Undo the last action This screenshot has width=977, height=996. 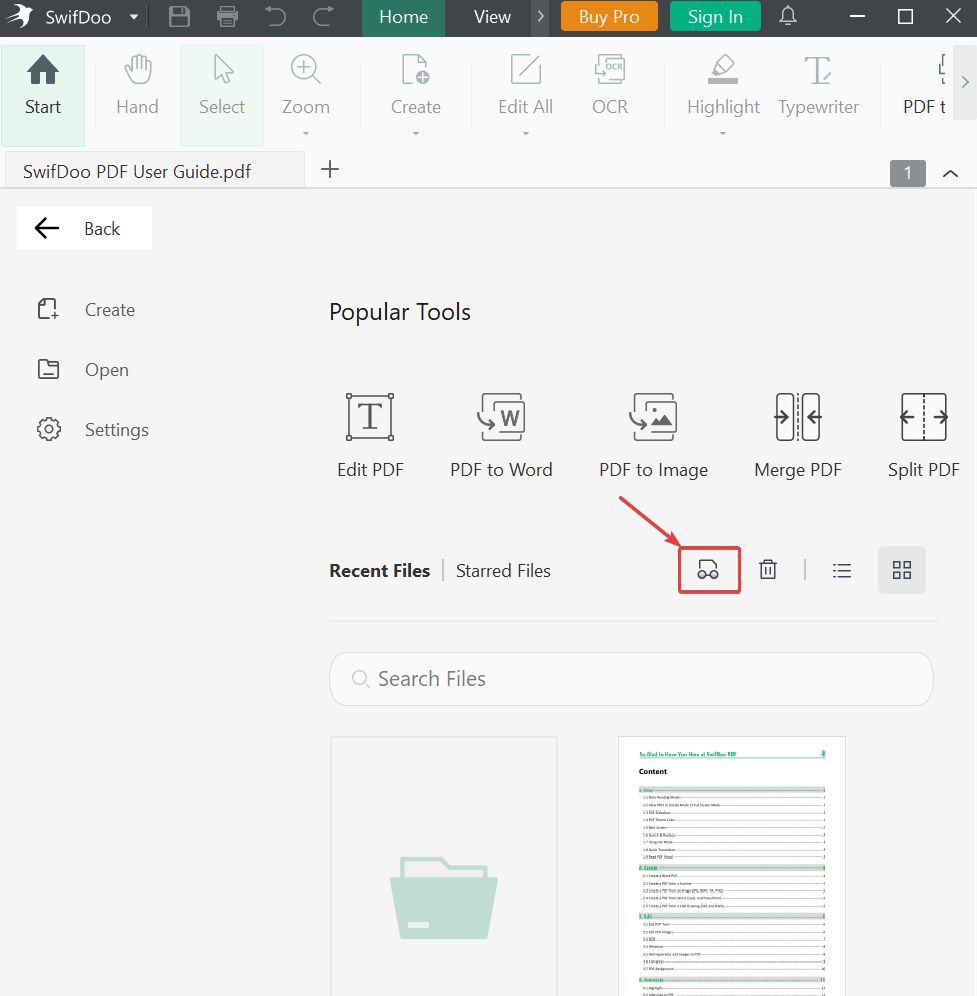[275, 17]
